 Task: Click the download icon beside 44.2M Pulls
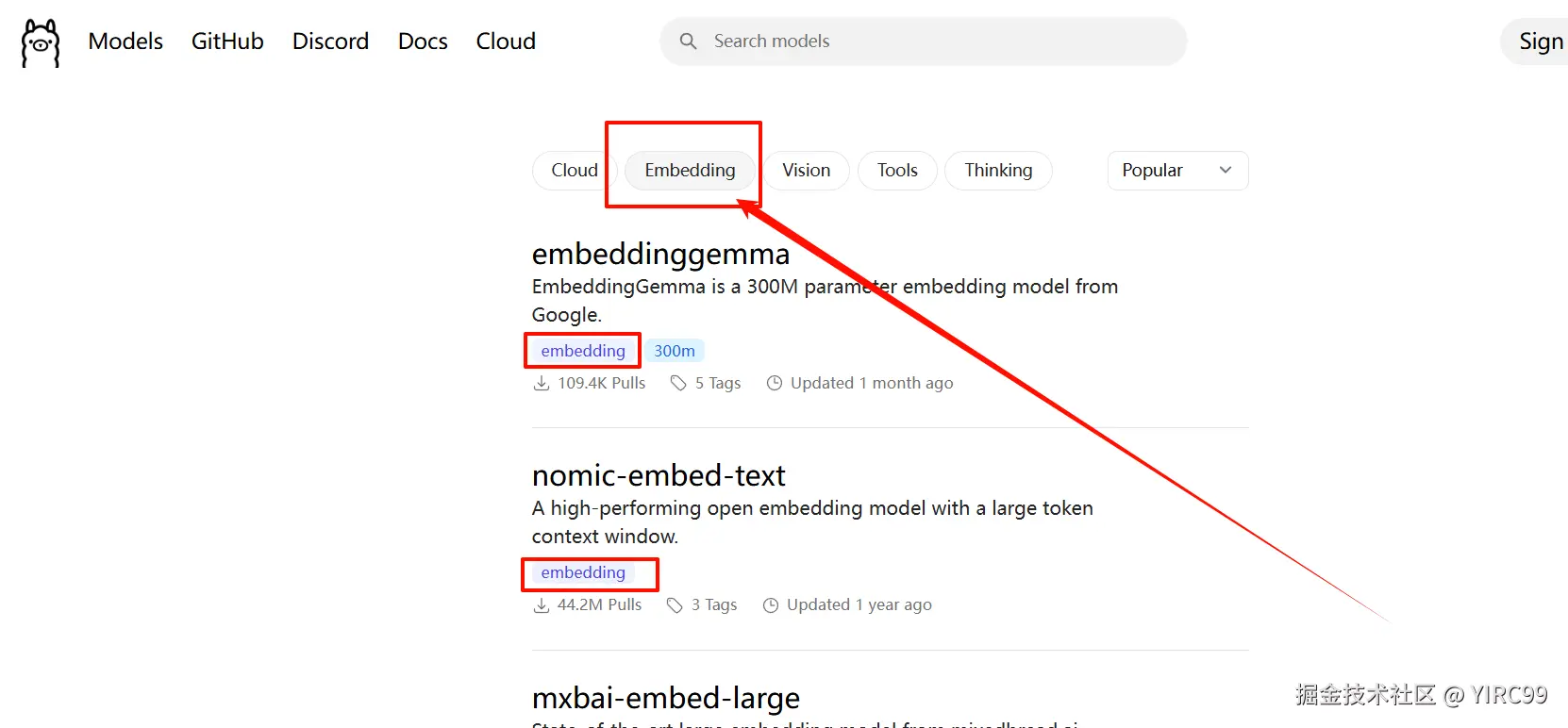542,605
